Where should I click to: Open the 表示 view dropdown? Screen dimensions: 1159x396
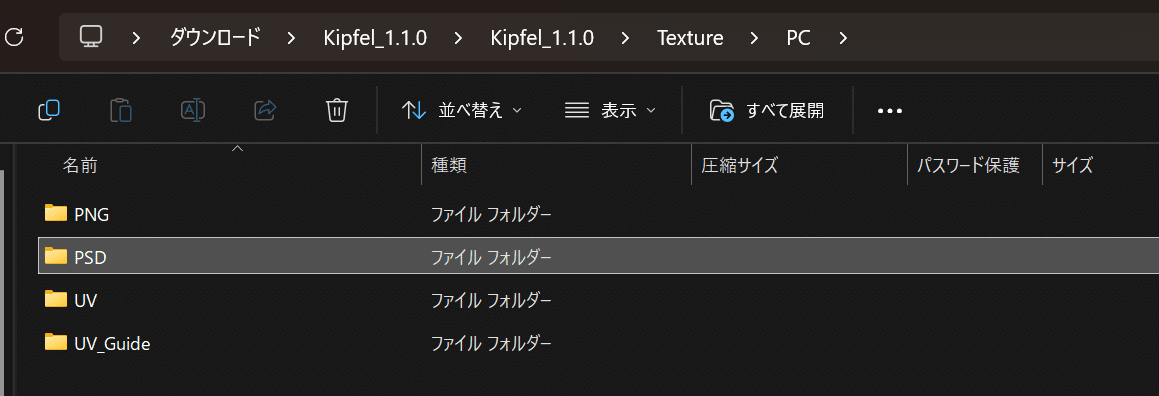coord(610,111)
